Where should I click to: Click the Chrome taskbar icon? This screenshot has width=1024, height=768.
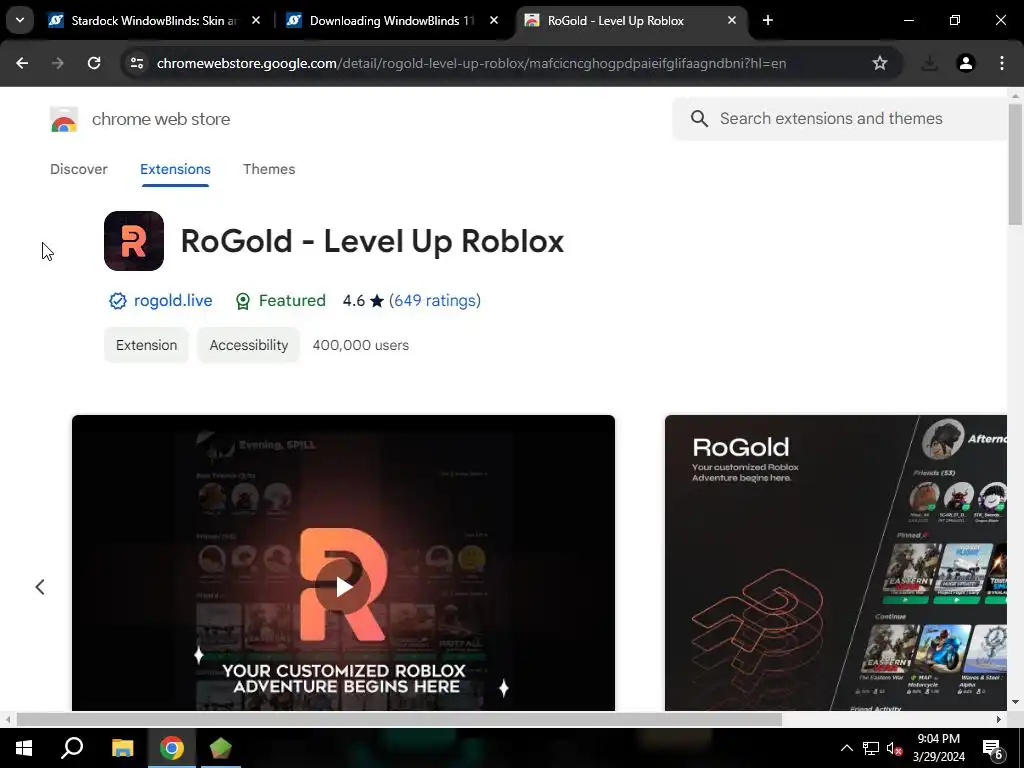tap(172, 748)
